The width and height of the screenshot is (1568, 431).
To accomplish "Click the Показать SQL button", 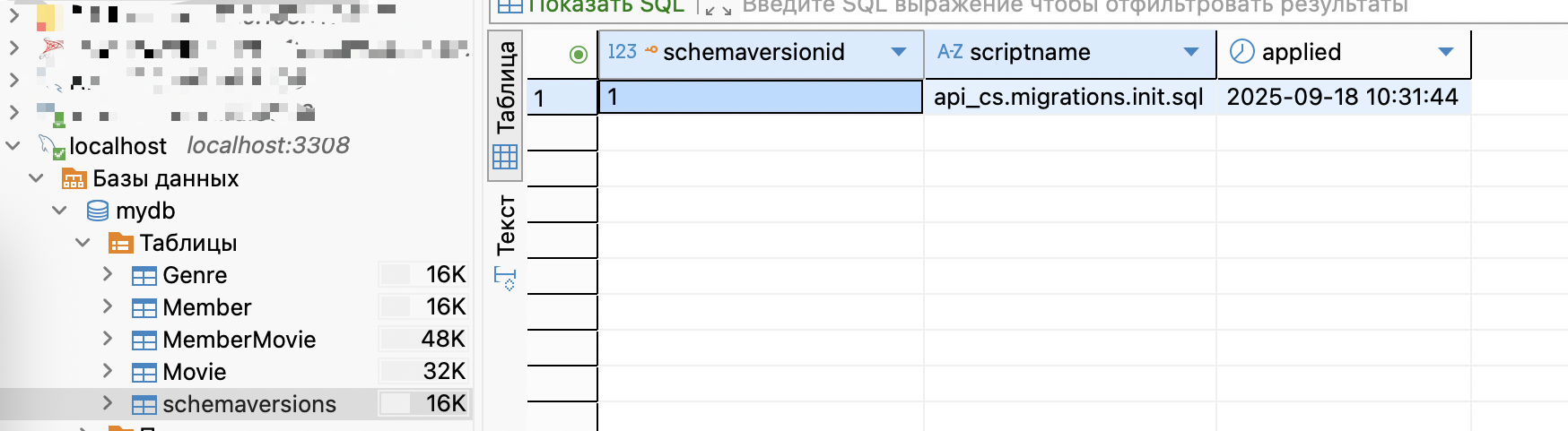I will click(x=594, y=7).
